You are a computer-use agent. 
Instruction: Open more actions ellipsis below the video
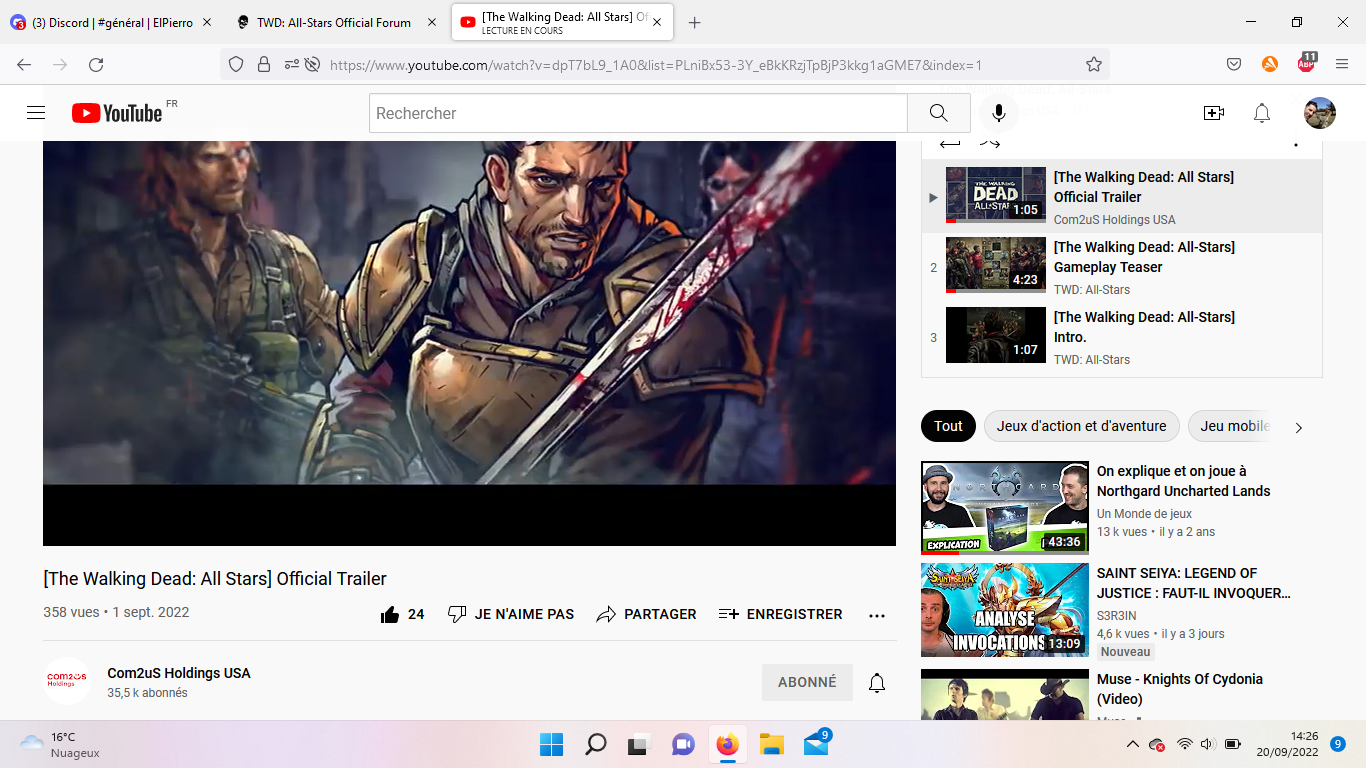[x=877, y=615]
